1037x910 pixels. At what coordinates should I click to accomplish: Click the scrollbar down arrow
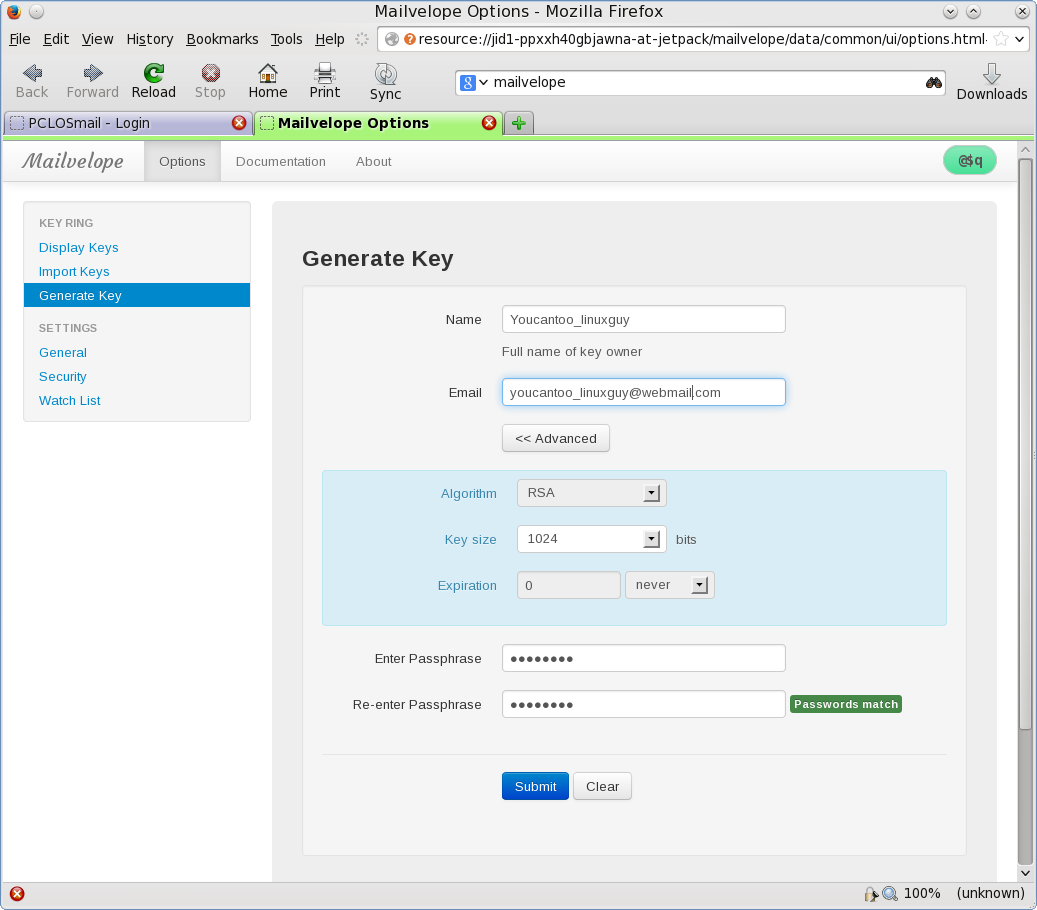pos(1025,873)
